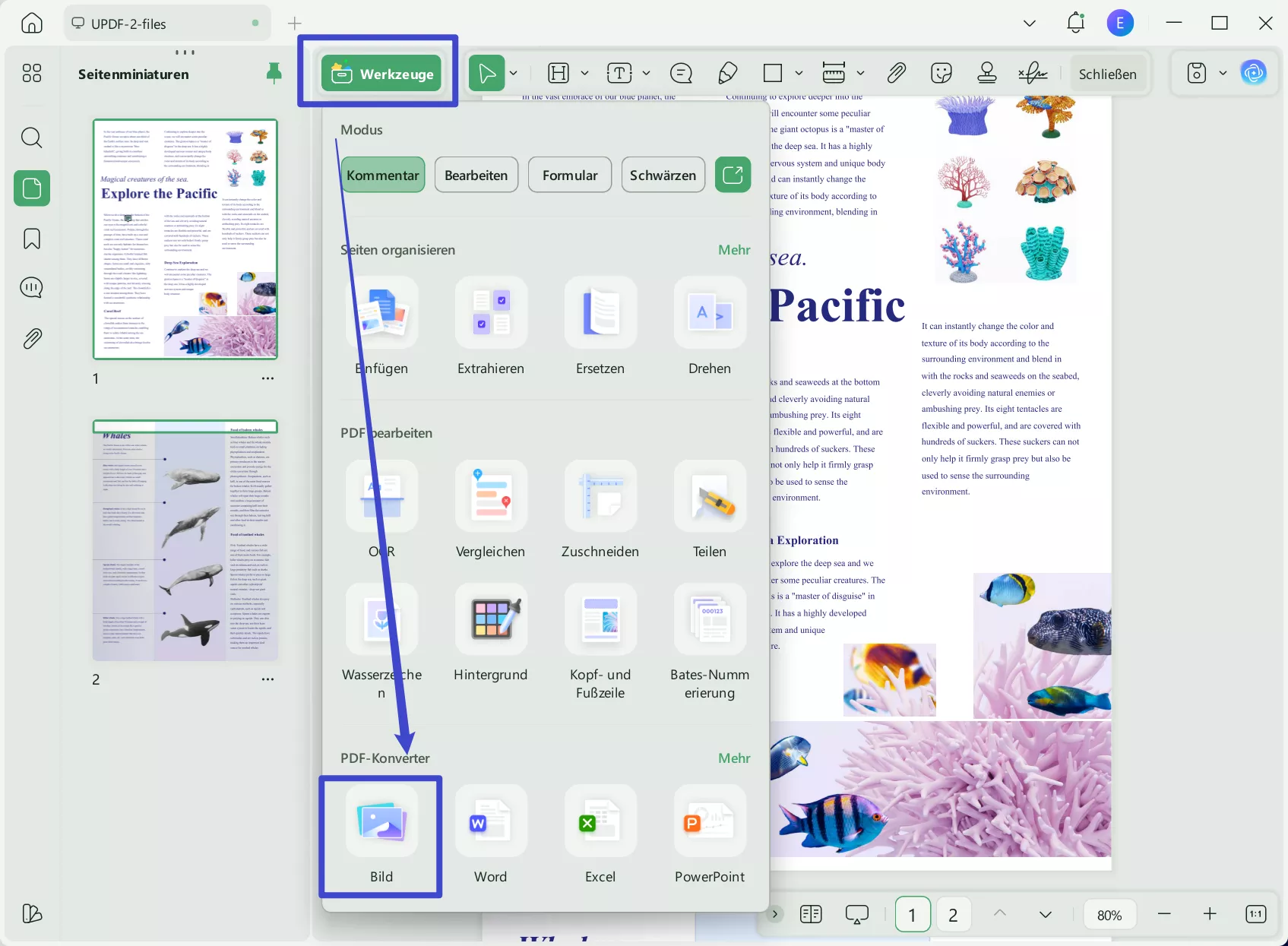Open page 2 thumbnail options menu
This screenshot has height=946, width=1288.
coord(267,679)
